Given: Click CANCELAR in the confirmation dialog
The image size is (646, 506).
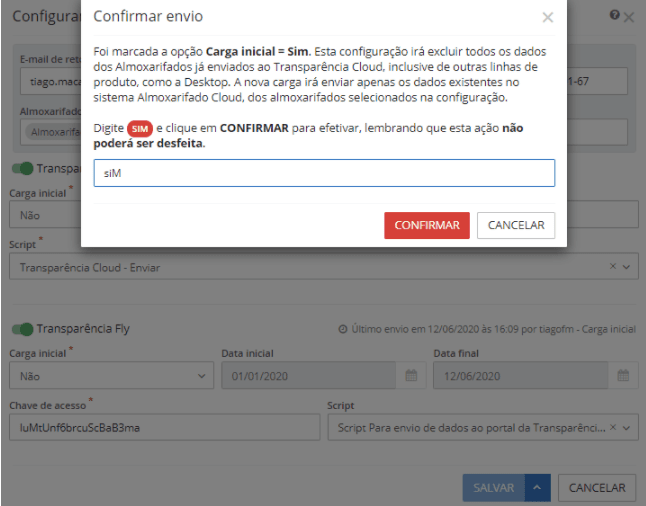Looking at the screenshot, I should (515, 225).
